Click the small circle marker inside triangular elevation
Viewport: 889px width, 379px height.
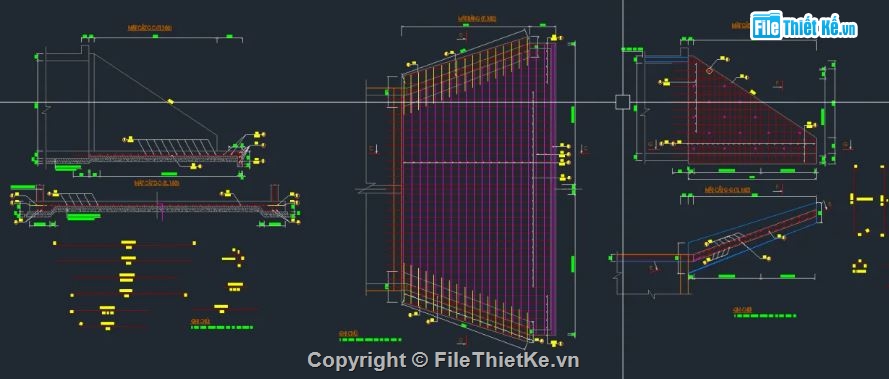click(709, 71)
